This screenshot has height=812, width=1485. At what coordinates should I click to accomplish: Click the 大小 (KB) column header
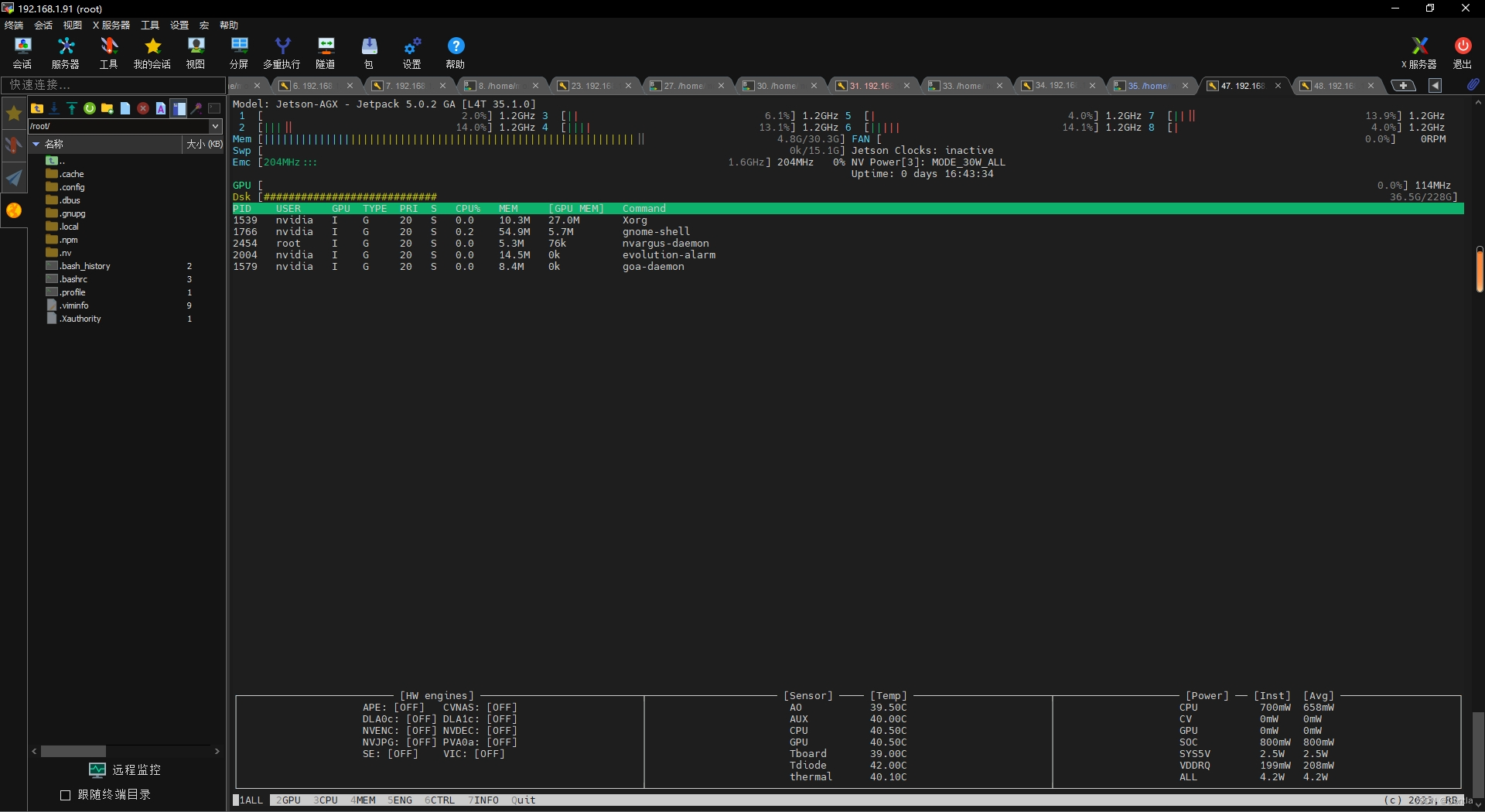[204, 144]
